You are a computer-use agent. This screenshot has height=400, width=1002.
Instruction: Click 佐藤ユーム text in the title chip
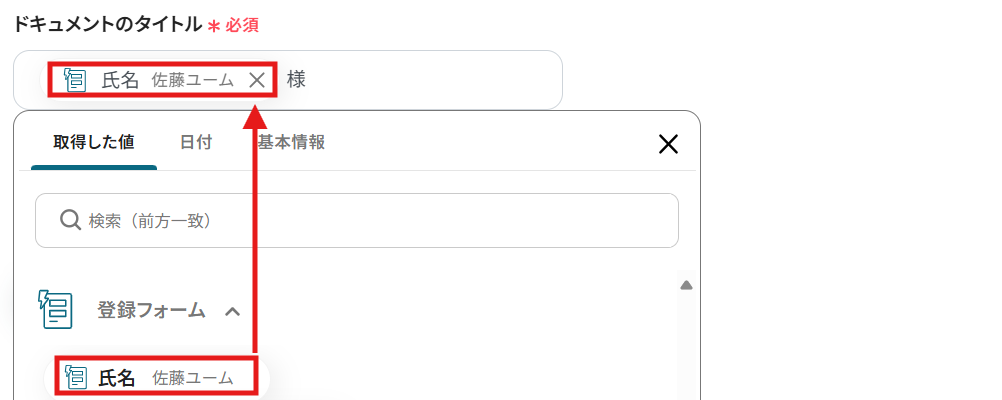tap(192, 80)
